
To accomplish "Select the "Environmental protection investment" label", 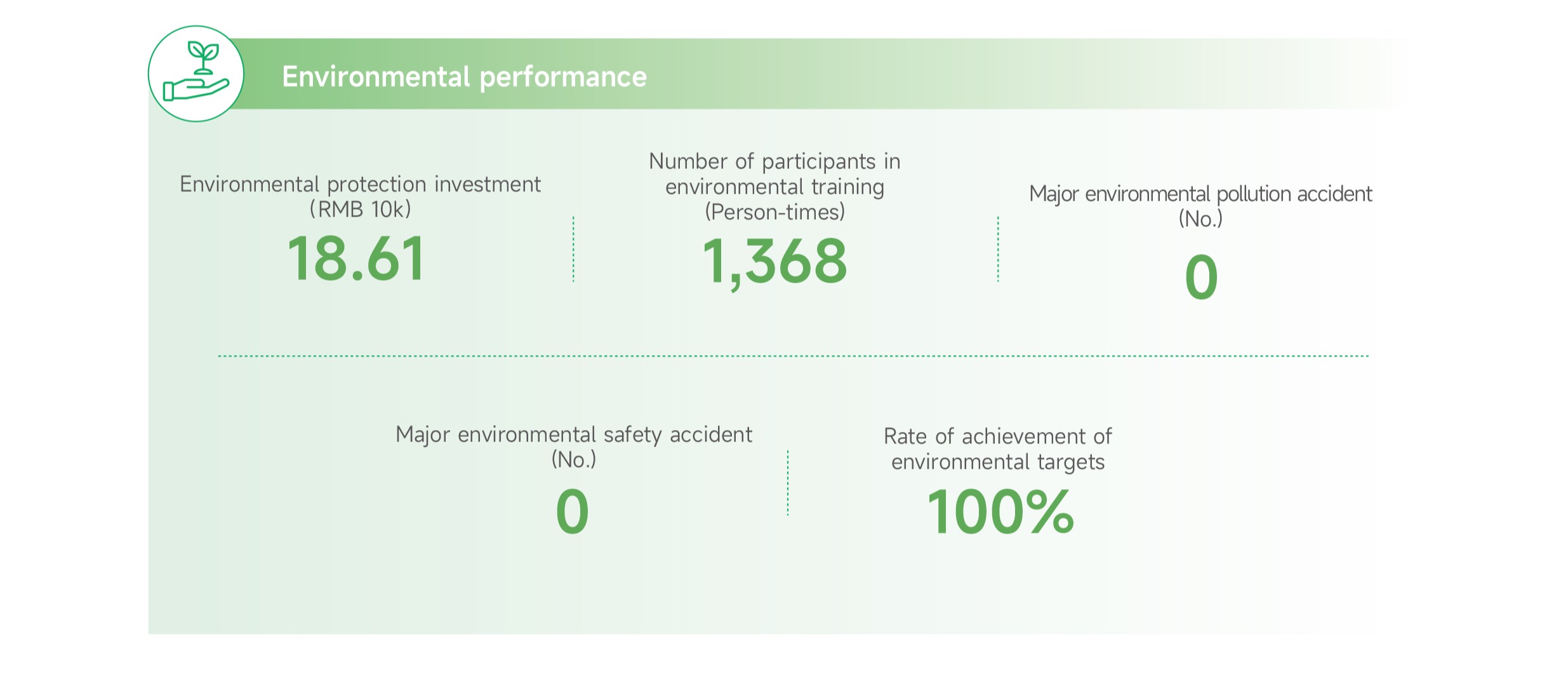I will coord(360,184).
